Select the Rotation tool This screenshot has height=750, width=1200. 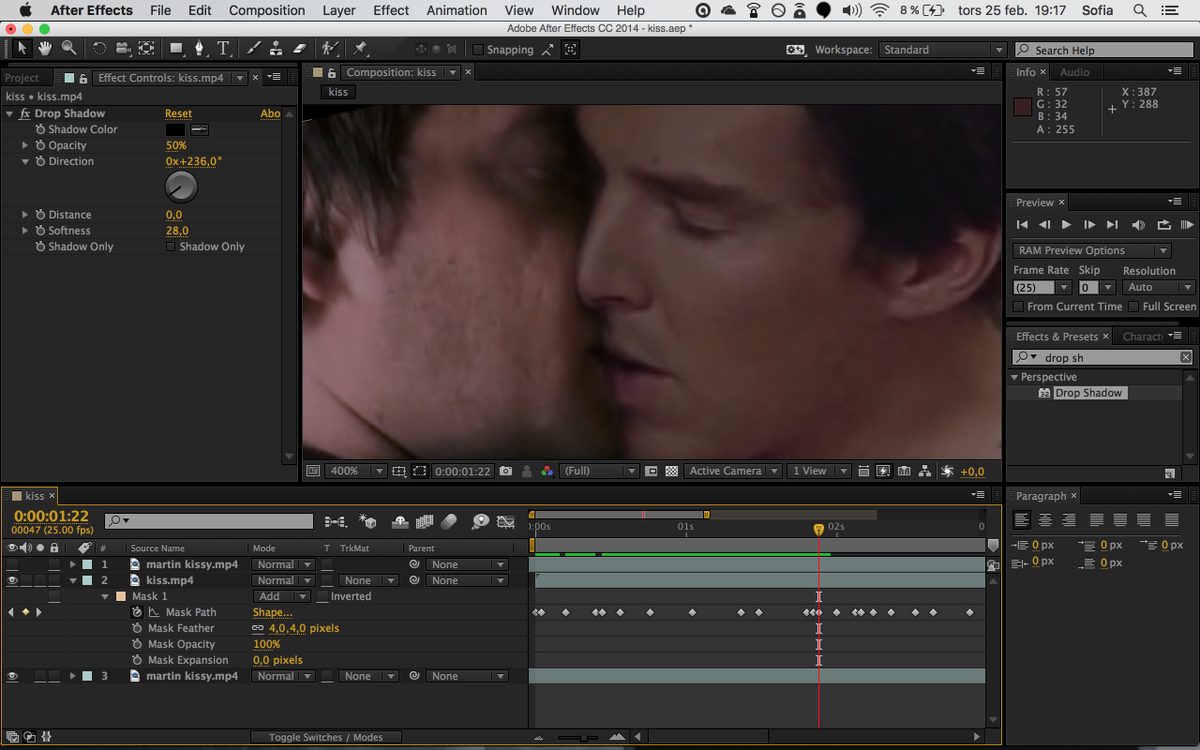click(99, 48)
